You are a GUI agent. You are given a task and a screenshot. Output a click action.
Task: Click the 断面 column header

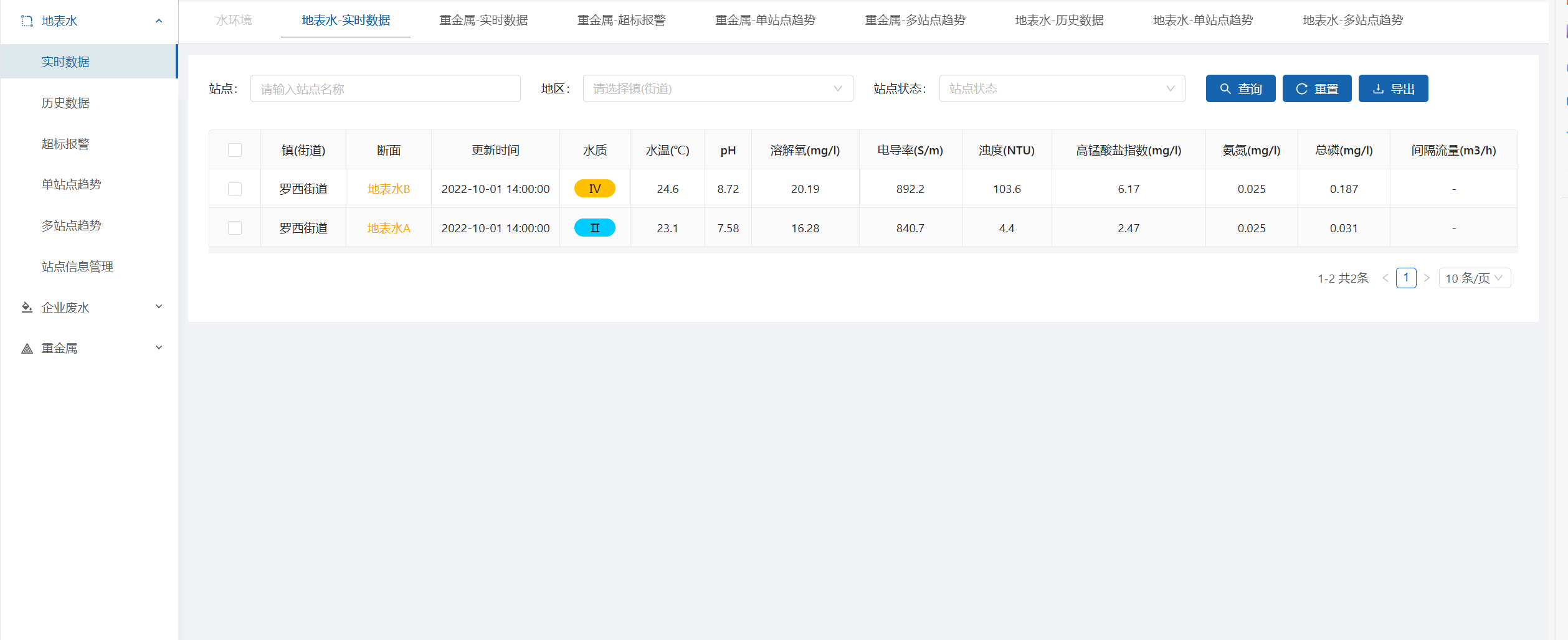click(389, 150)
